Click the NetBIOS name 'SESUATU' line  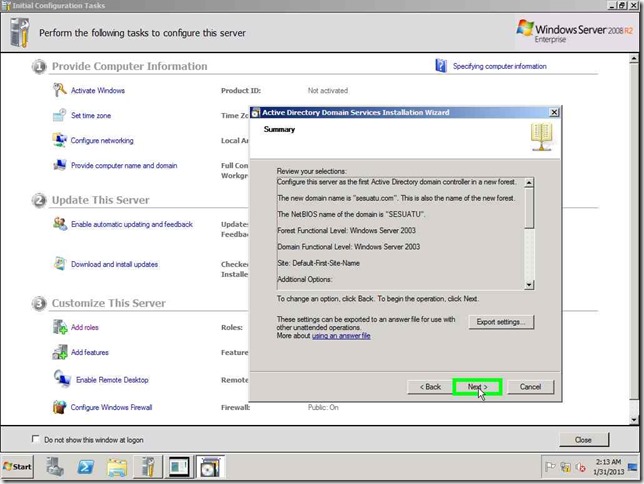(351, 214)
